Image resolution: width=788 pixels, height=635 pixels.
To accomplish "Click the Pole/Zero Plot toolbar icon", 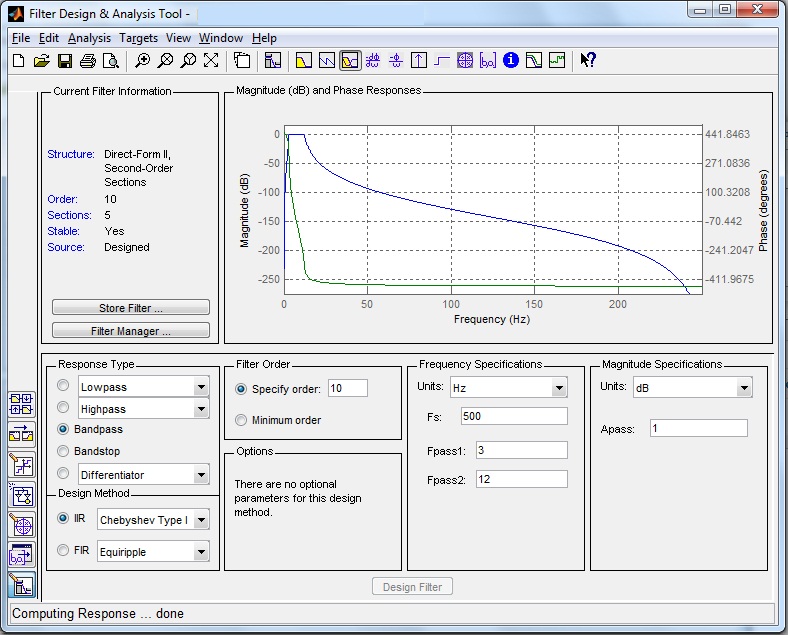I will [x=464, y=61].
